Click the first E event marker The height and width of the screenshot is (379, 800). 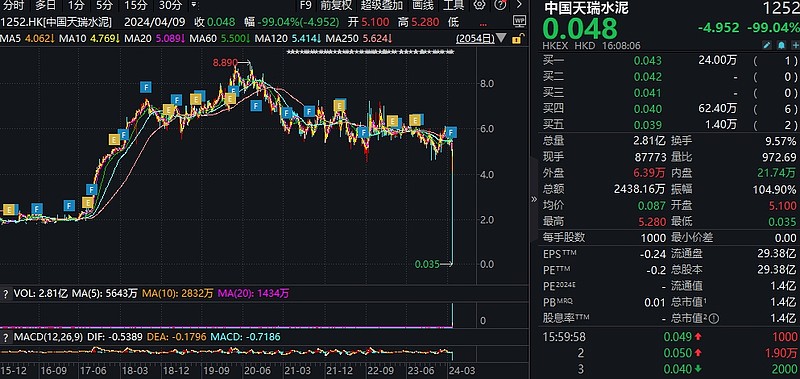click(9, 210)
